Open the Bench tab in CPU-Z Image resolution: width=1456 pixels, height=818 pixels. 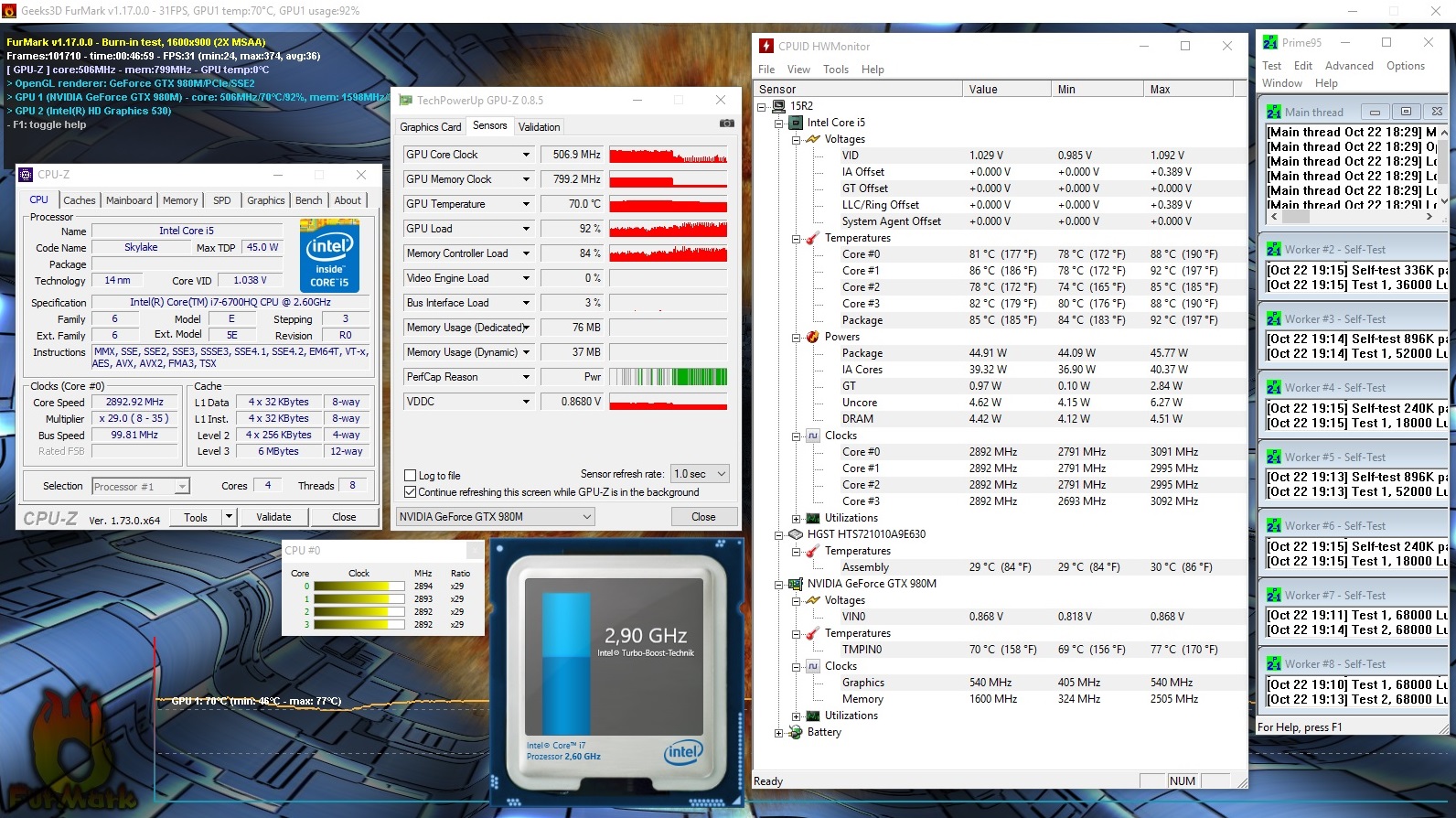click(308, 200)
